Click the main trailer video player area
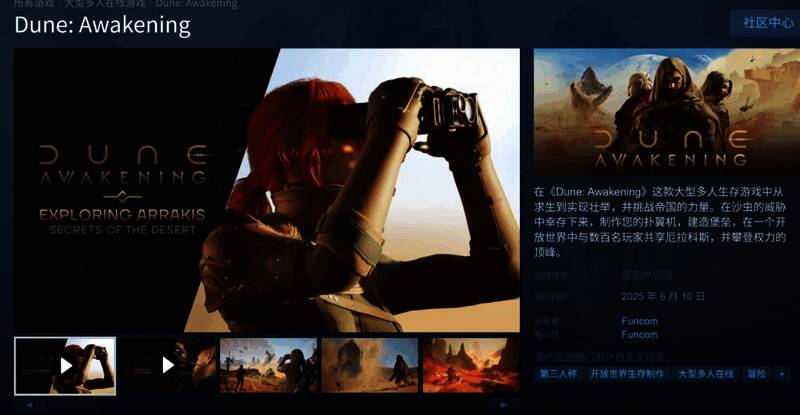This screenshot has width=800, height=415. click(266, 190)
